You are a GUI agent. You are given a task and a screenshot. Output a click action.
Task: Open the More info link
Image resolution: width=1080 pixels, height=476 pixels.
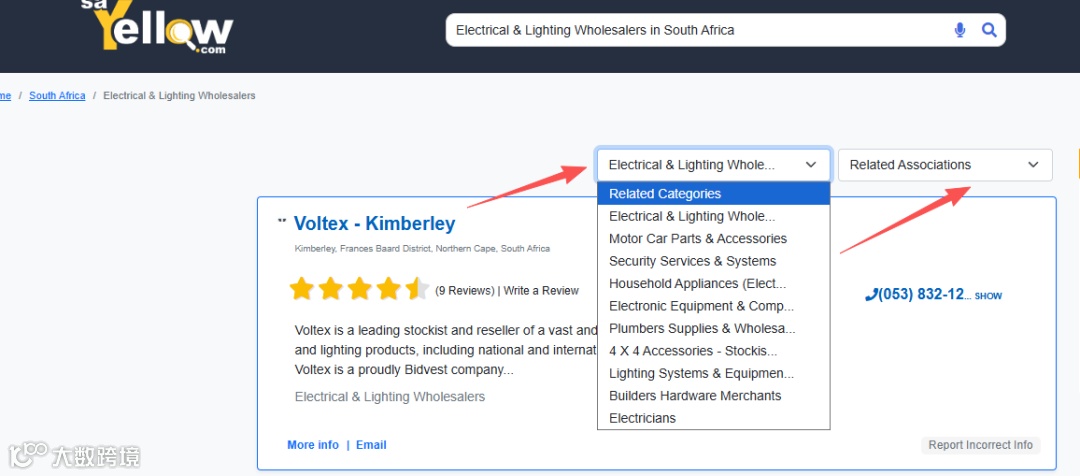click(x=313, y=445)
